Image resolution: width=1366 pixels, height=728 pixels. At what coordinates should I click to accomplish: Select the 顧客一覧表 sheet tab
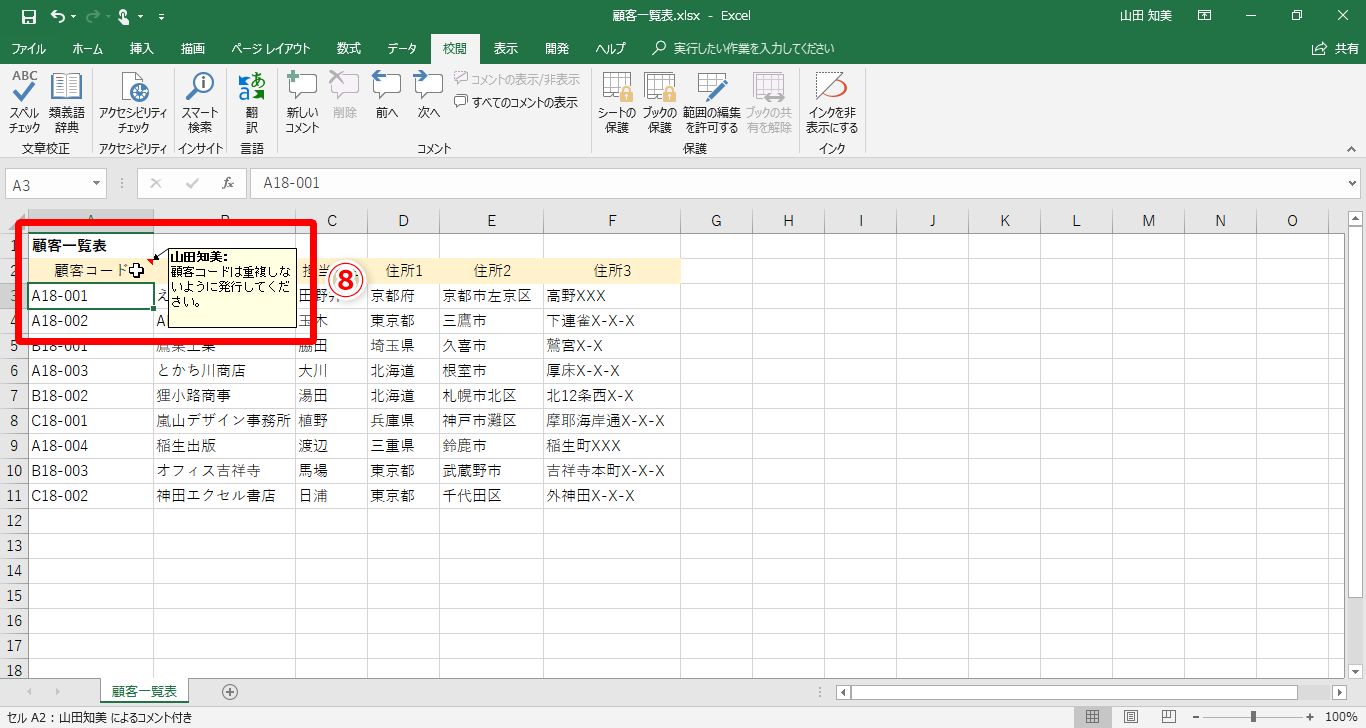[144, 691]
